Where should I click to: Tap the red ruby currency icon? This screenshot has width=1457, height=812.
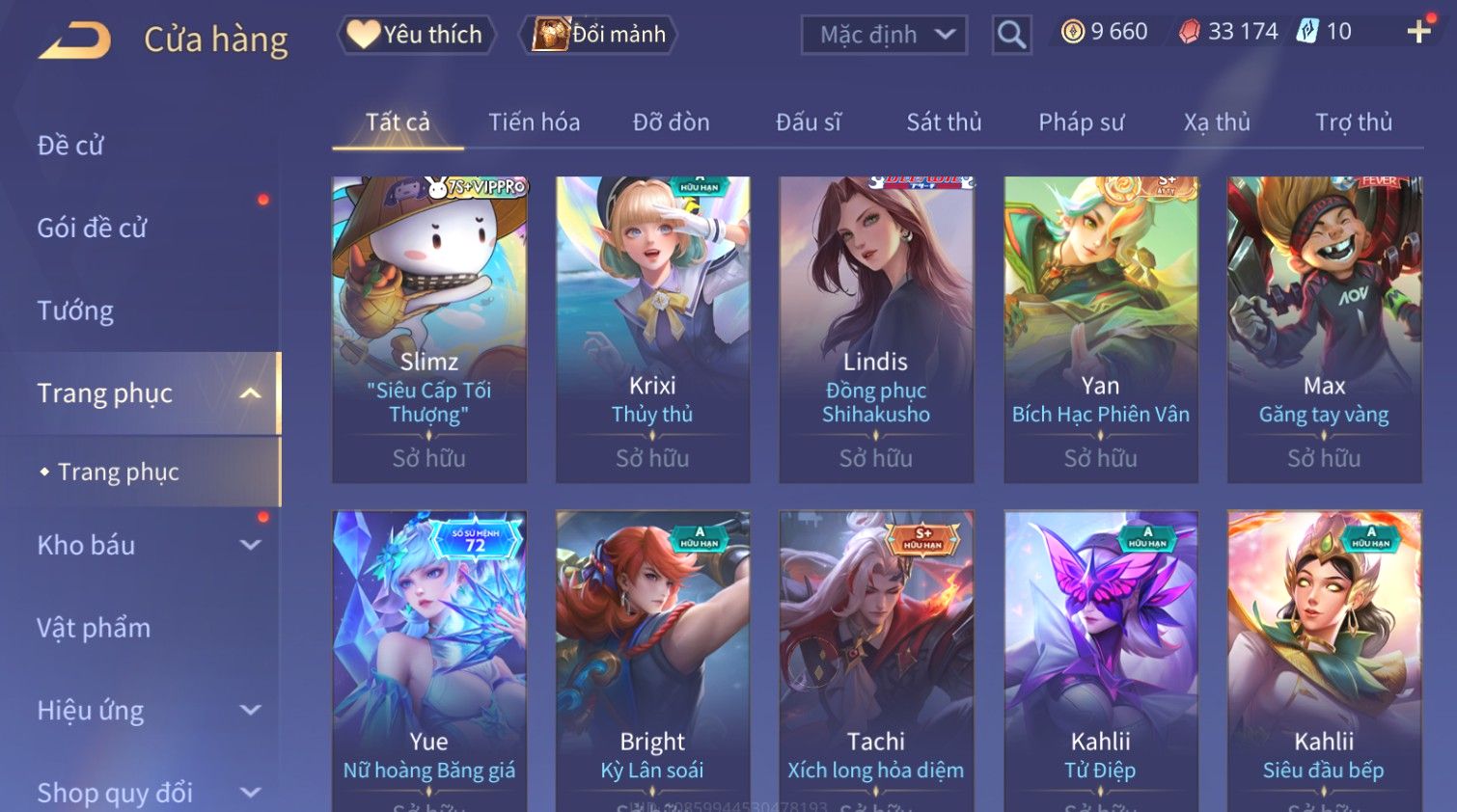(1190, 32)
